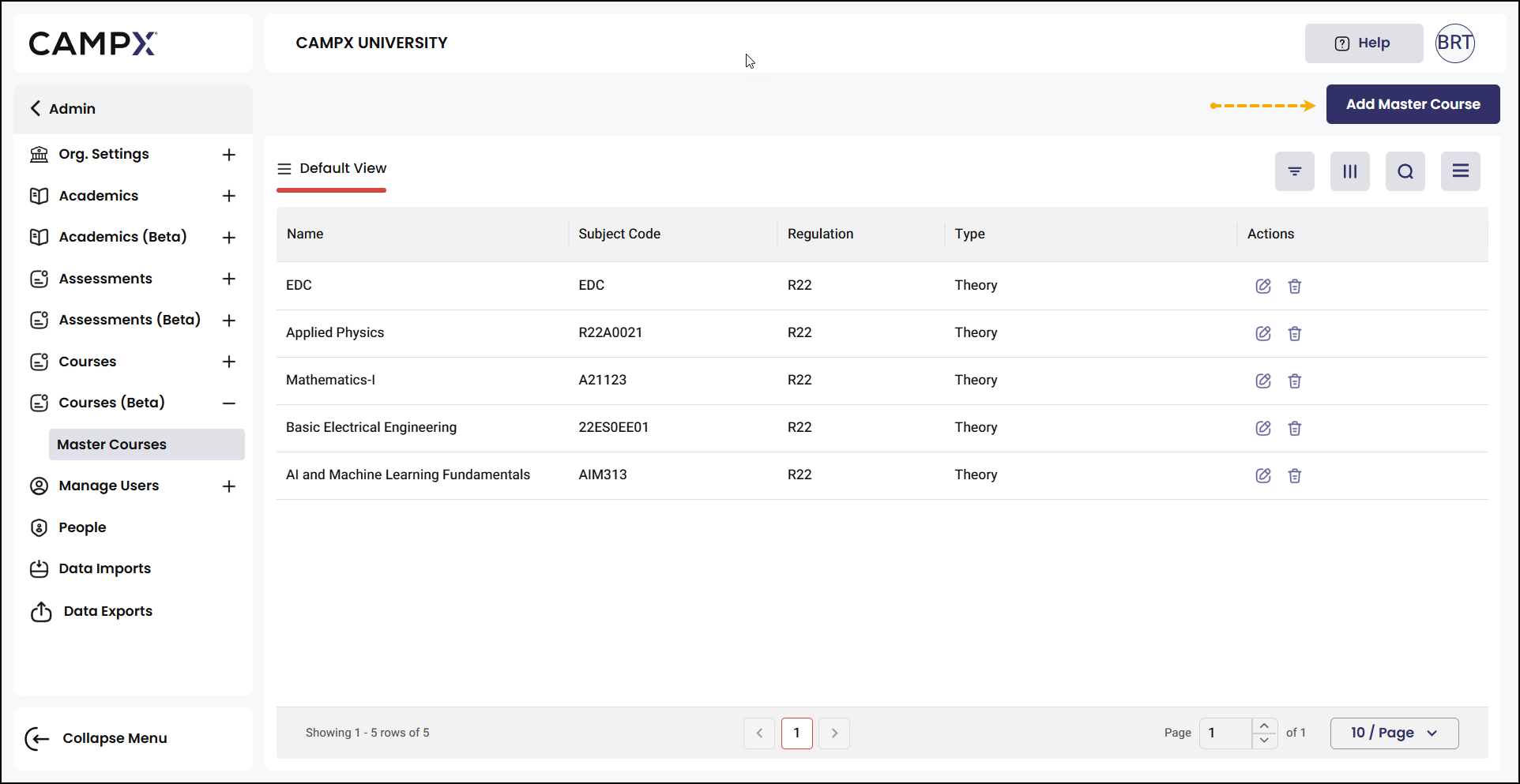The image size is (1520, 784).
Task: Edit the EDC course row
Action: click(1263, 286)
